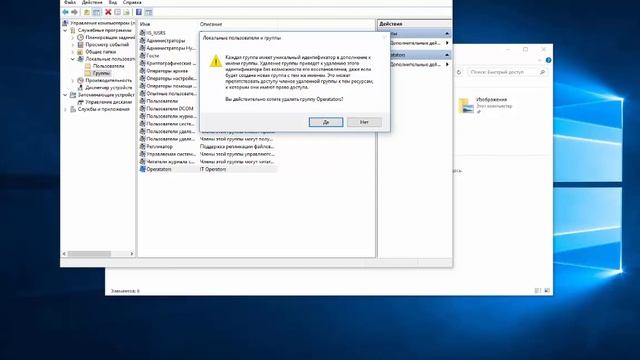Open the Действие menu

(x=92, y=2)
